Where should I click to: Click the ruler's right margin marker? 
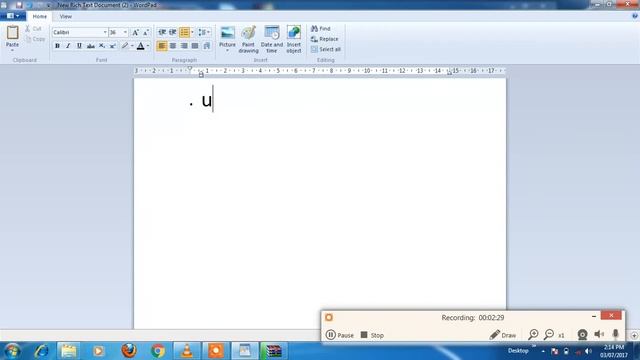(x=449, y=73)
